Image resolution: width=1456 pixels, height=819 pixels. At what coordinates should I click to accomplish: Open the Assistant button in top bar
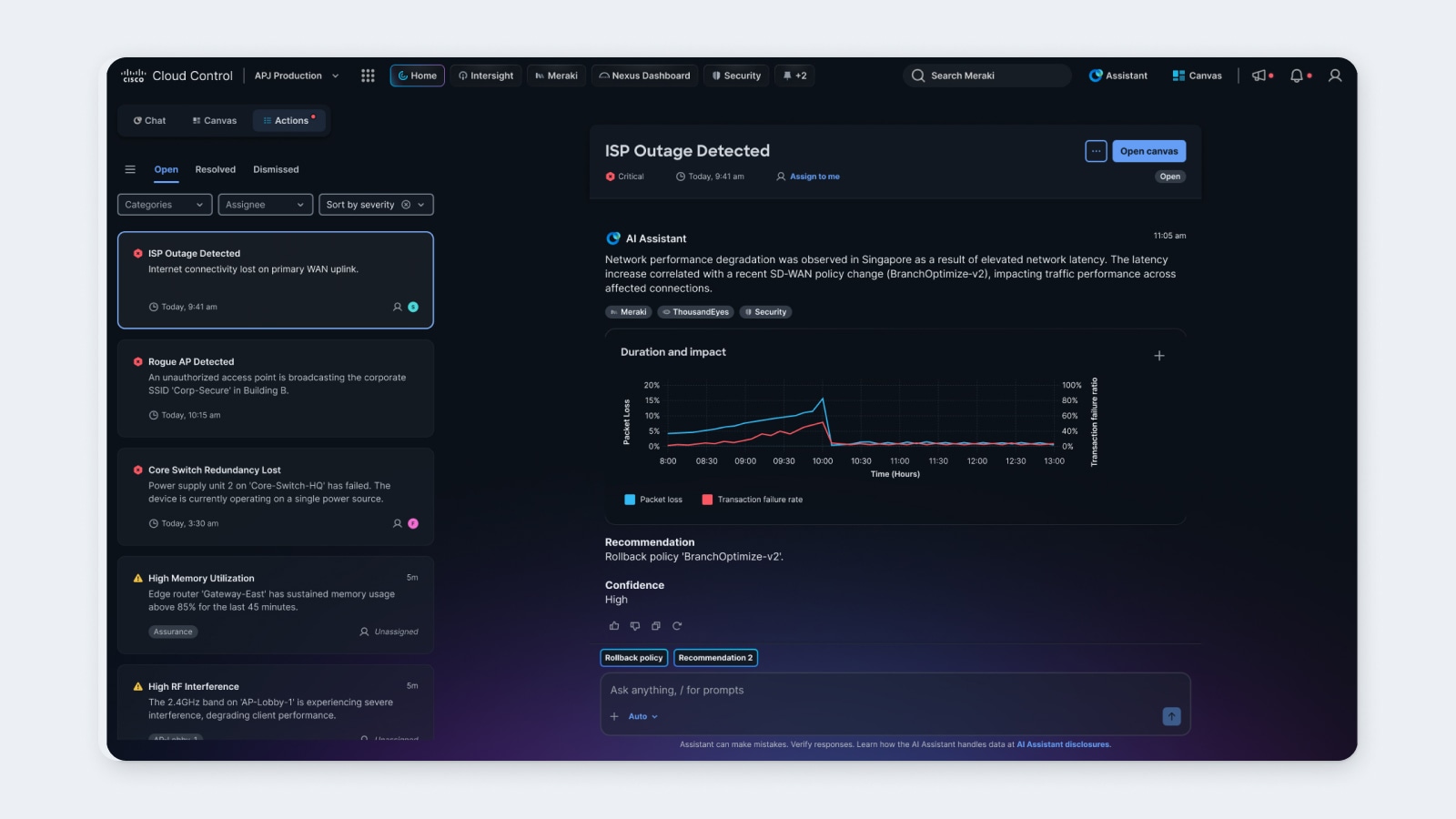[1118, 76]
